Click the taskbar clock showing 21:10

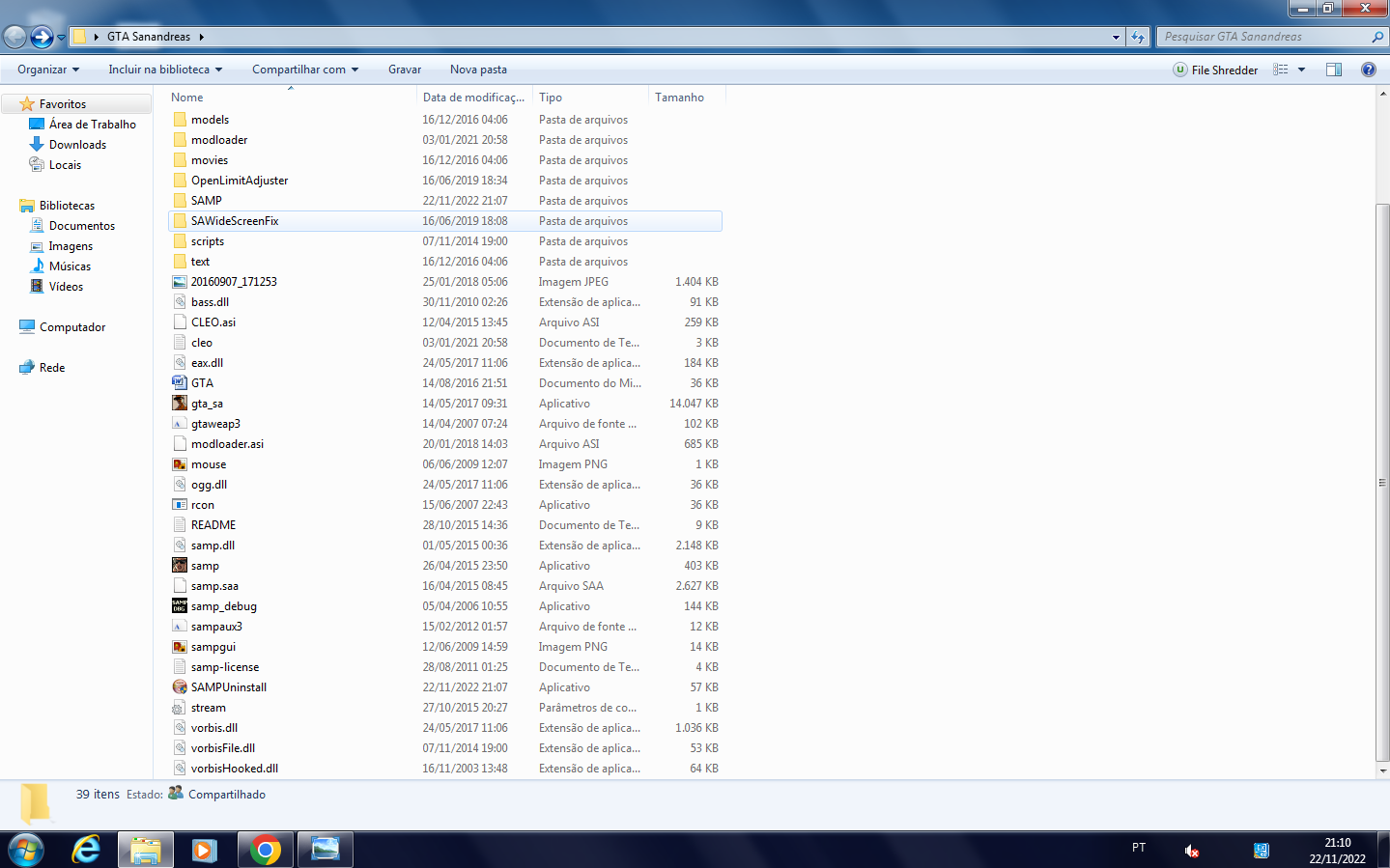[x=1338, y=843]
